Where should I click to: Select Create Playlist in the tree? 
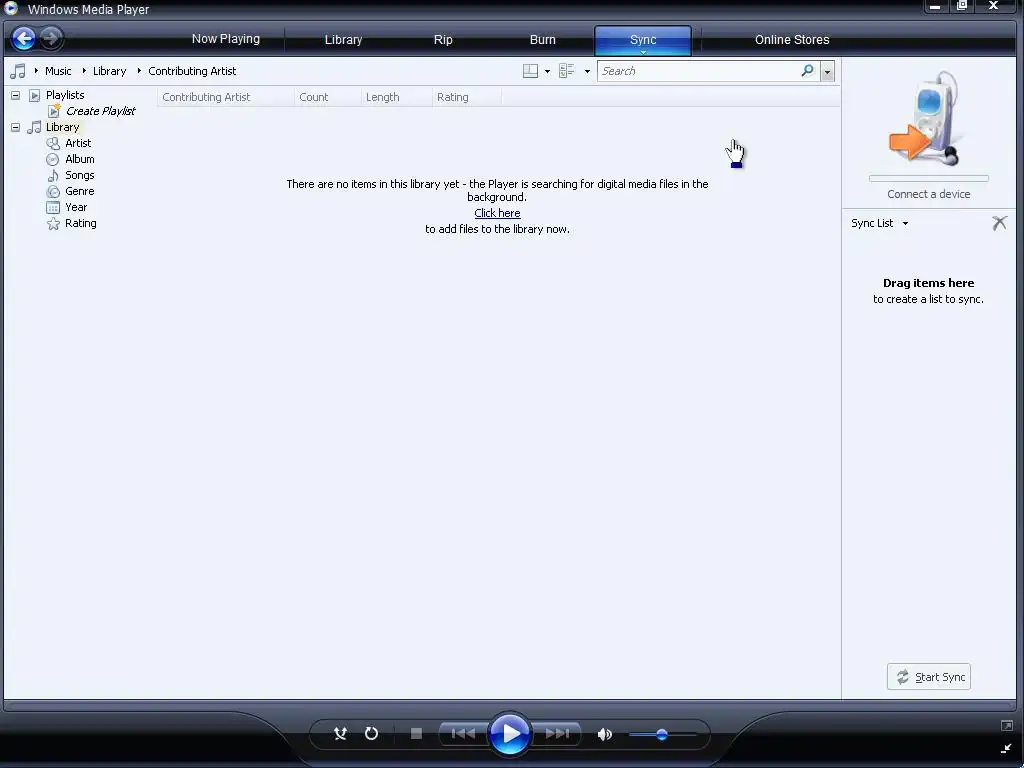pos(101,111)
